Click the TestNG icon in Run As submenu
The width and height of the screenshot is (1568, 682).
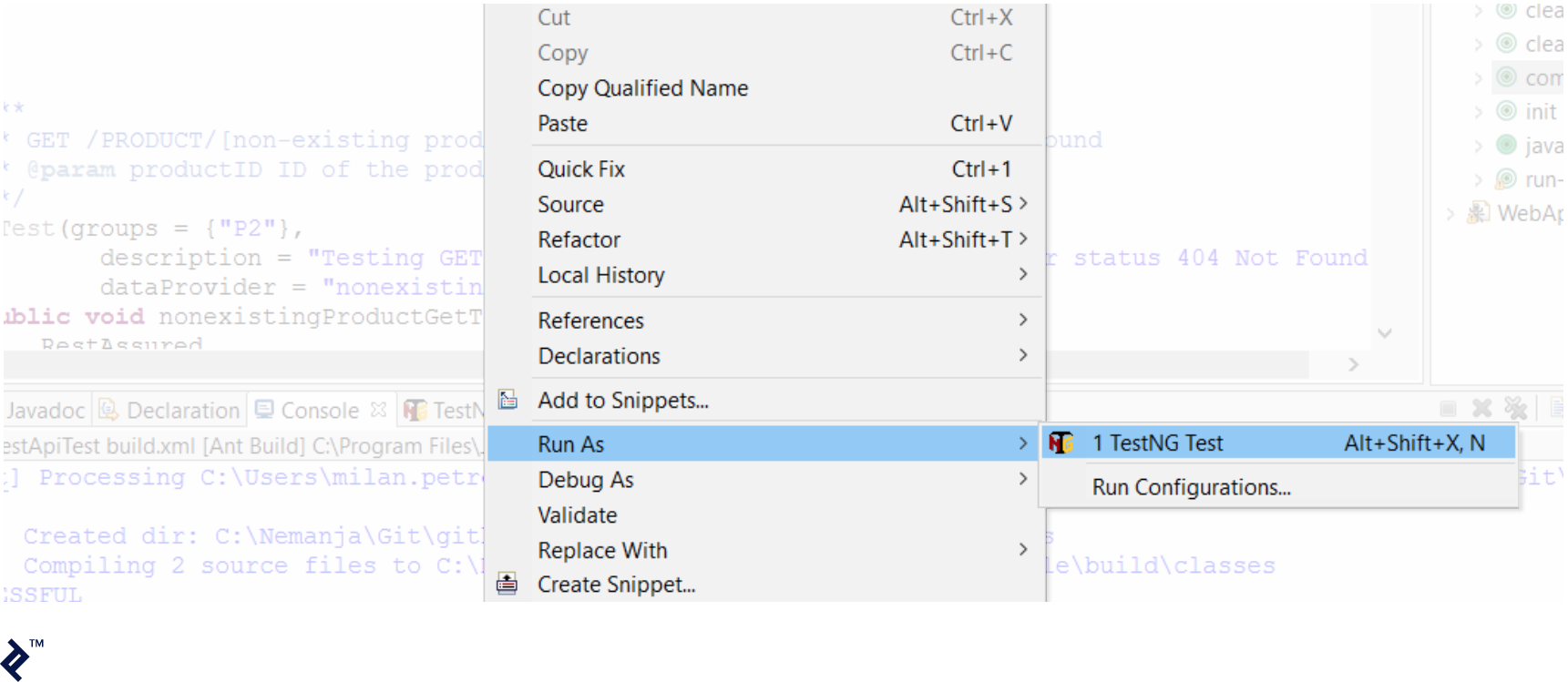[1061, 443]
